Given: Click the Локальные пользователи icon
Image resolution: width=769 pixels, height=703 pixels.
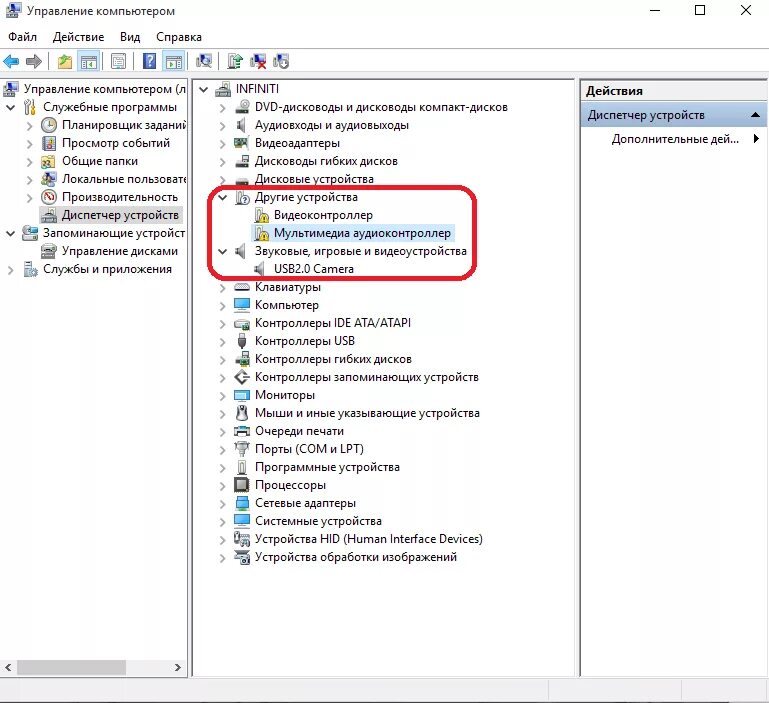Looking at the screenshot, I should [x=49, y=179].
